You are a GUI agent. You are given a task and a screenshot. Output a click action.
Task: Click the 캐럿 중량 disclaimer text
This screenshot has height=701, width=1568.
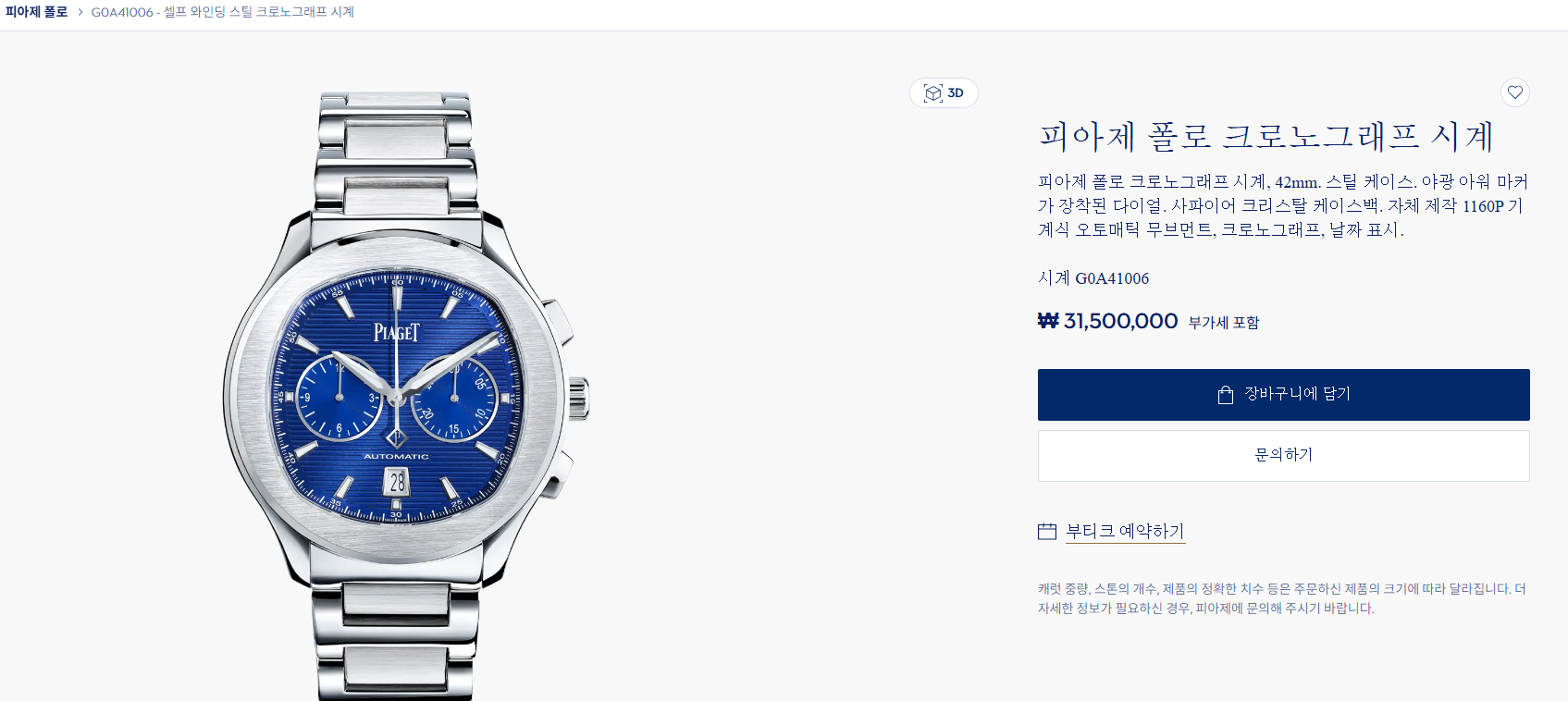pyautogui.click(x=1282, y=598)
